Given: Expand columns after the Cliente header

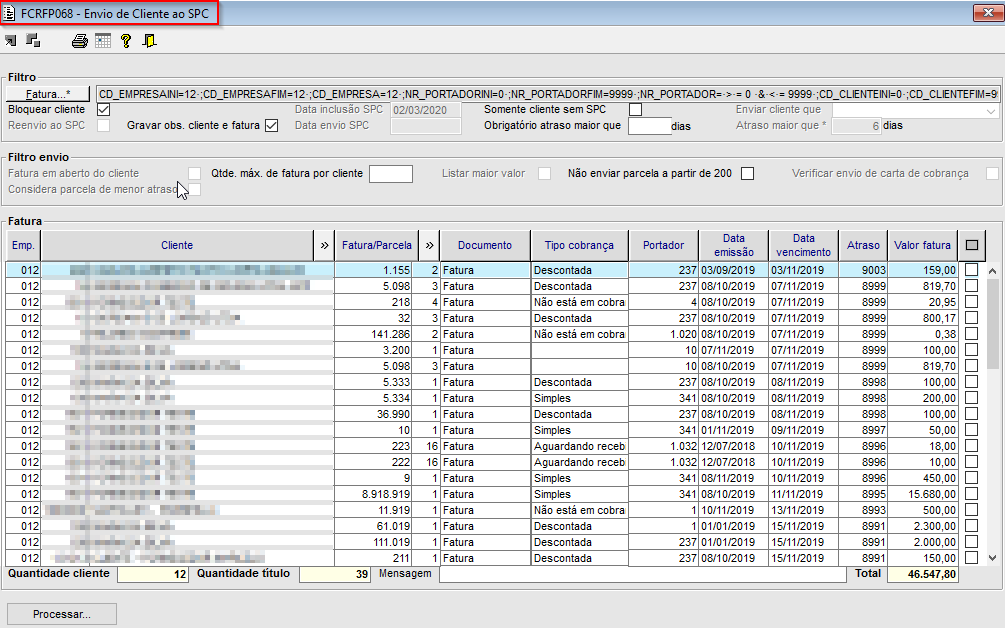Looking at the screenshot, I should [324, 245].
